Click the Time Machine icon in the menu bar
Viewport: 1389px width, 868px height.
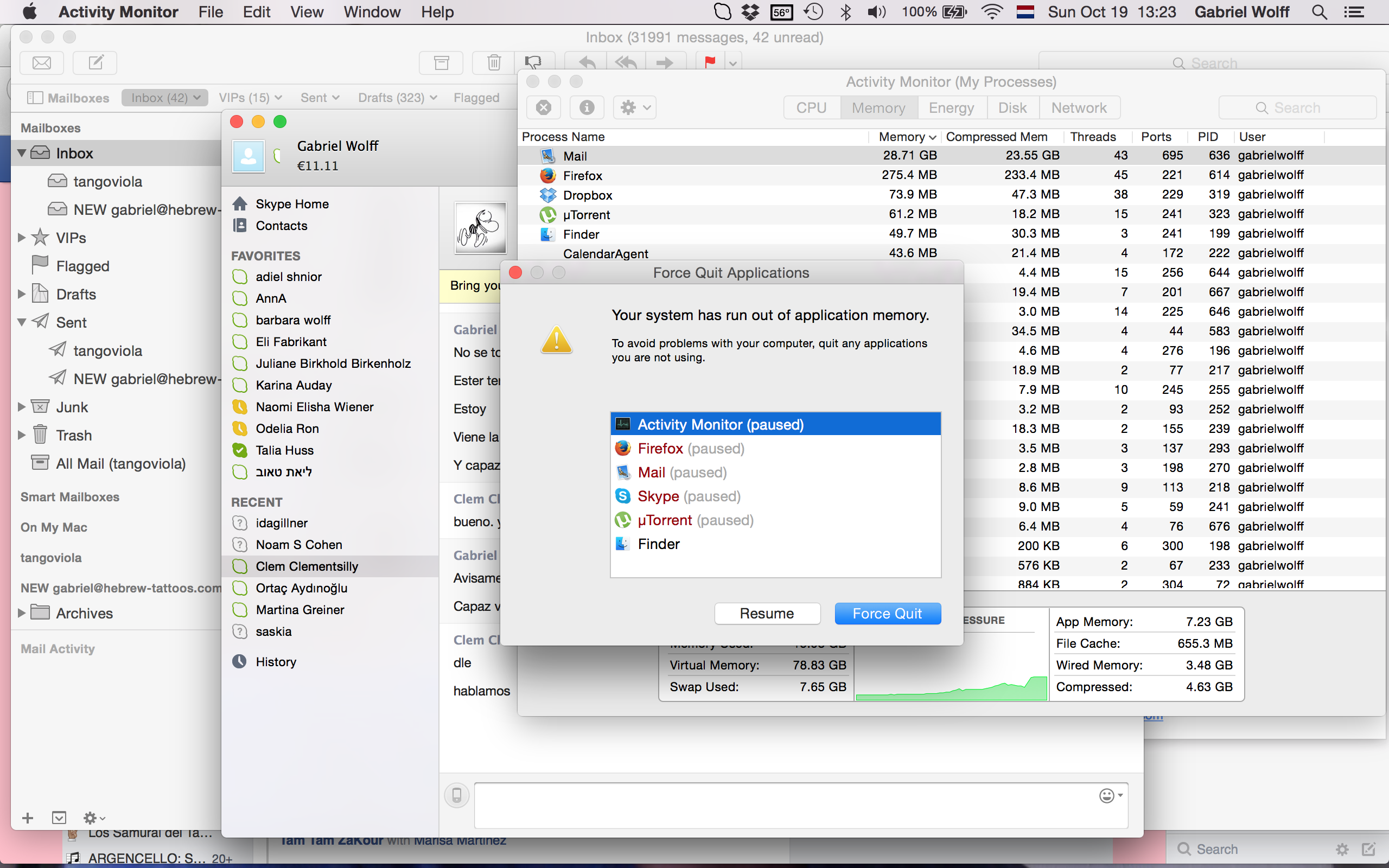click(813, 12)
